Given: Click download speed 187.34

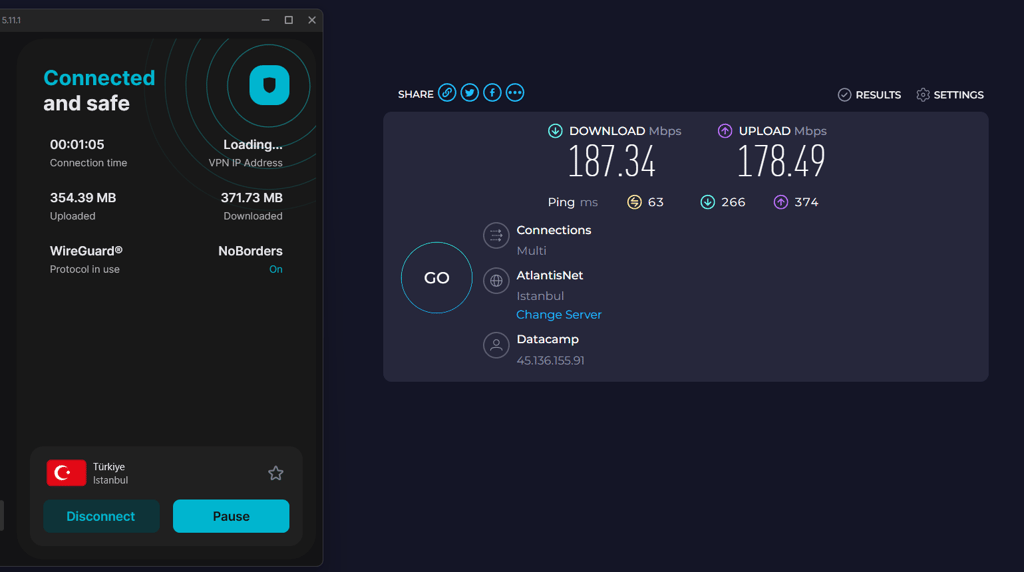Looking at the screenshot, I should coord(611,161).
